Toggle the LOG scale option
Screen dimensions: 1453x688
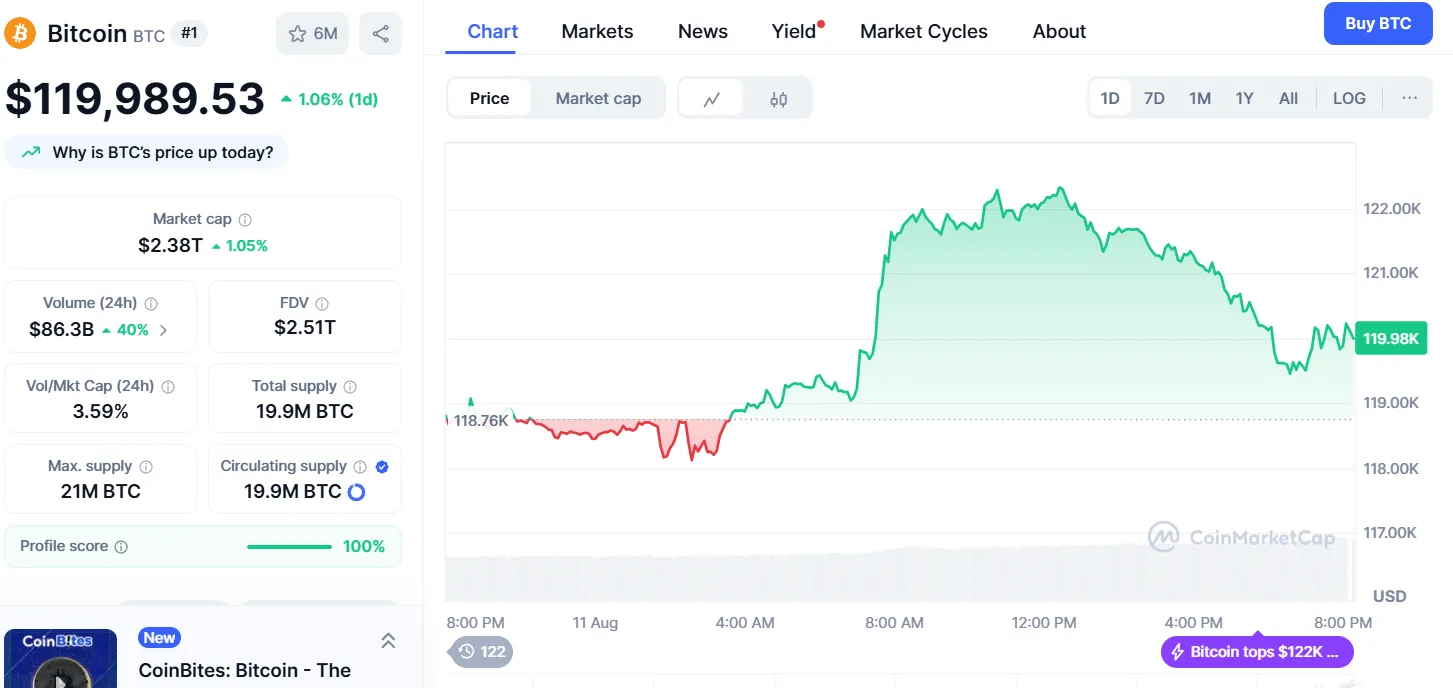pyautogui.click(x=1349, y=98)
